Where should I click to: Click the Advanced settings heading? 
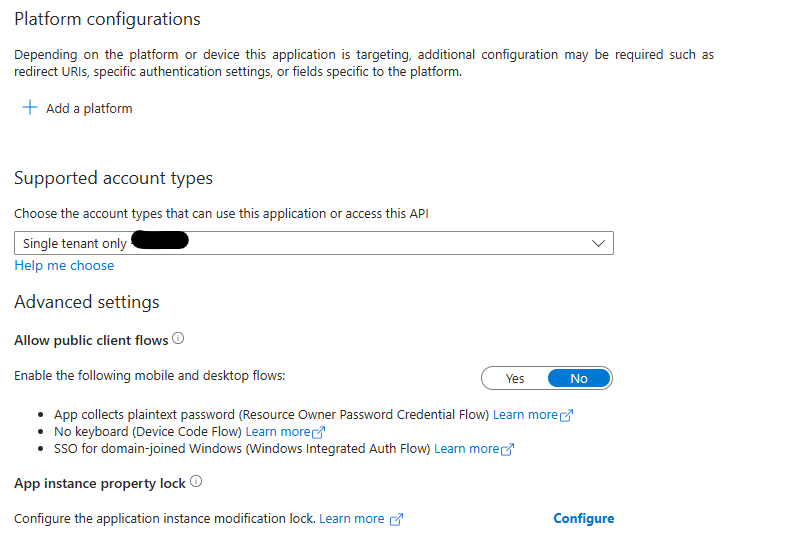tap(87, 302)
